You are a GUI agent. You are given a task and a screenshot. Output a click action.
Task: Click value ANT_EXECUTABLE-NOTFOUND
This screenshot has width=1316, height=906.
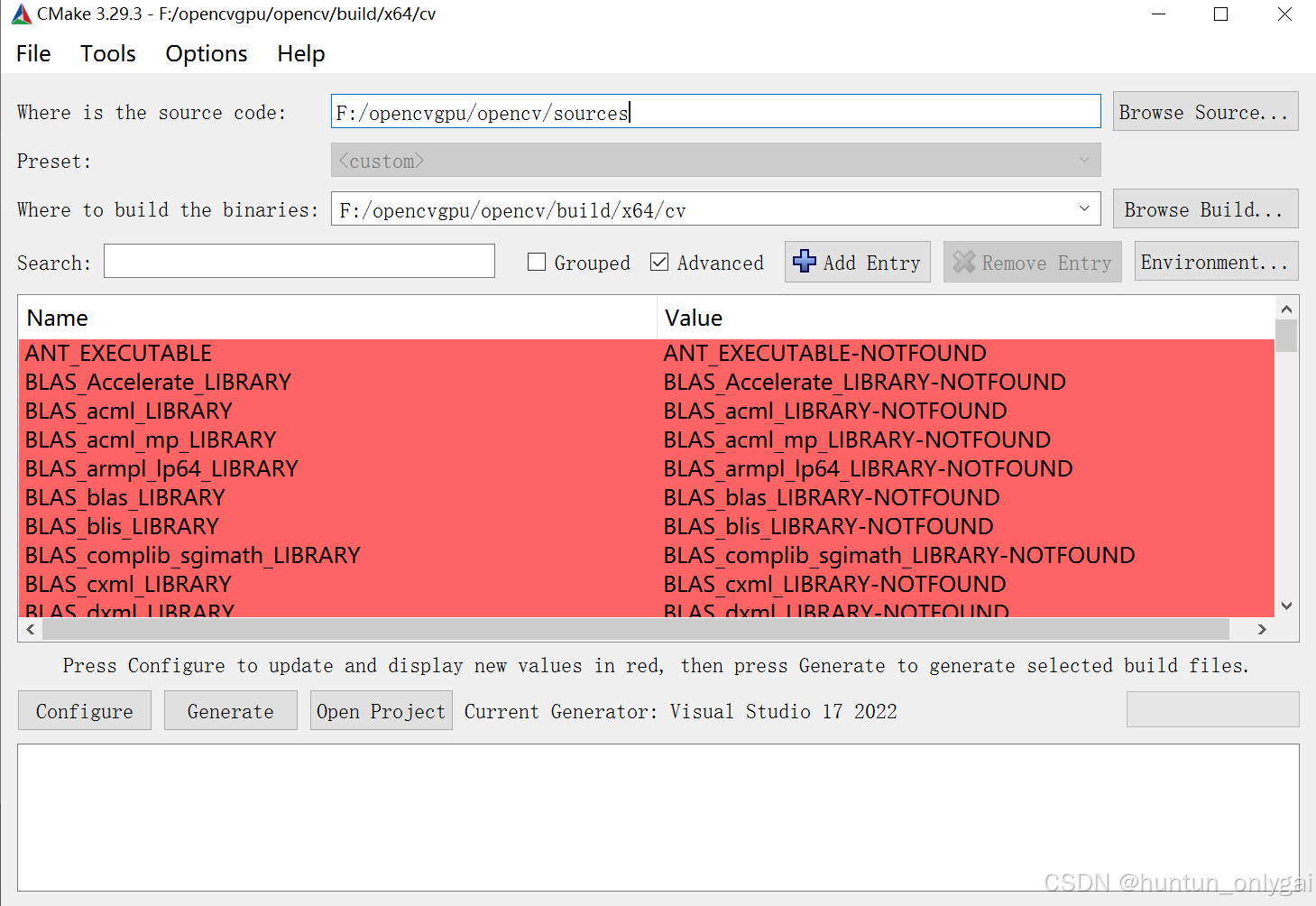[824, 353]
